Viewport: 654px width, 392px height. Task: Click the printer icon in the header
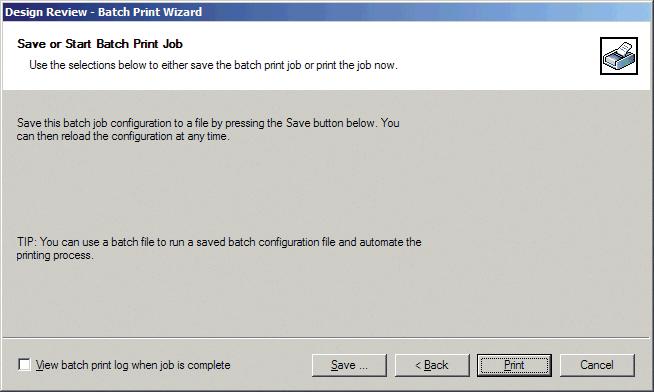pyautogui.click(x=619, y=56)
